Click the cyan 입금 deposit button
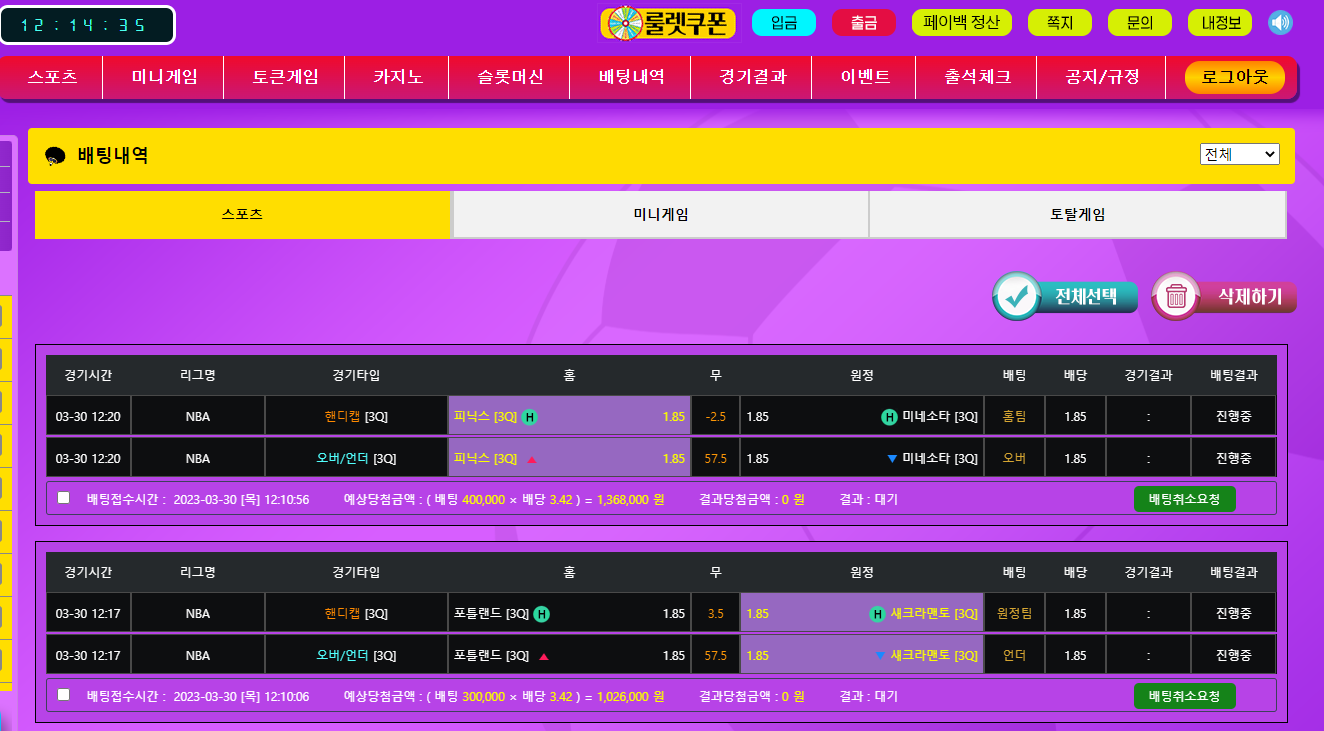The height and width of the screenshot is (731, 1324). point(784,23)
